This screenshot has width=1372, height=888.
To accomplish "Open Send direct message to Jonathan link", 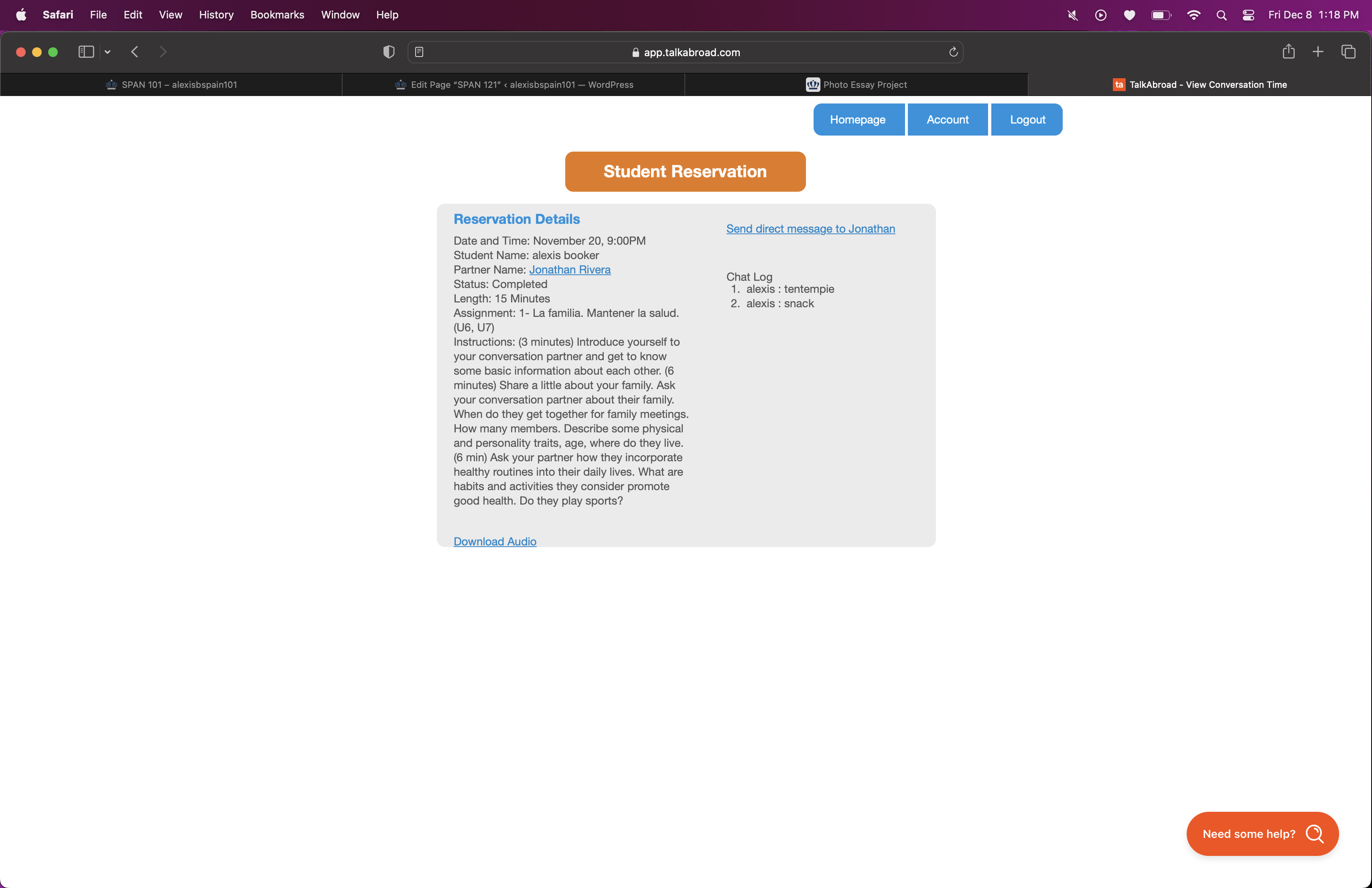I will [810, 229].
